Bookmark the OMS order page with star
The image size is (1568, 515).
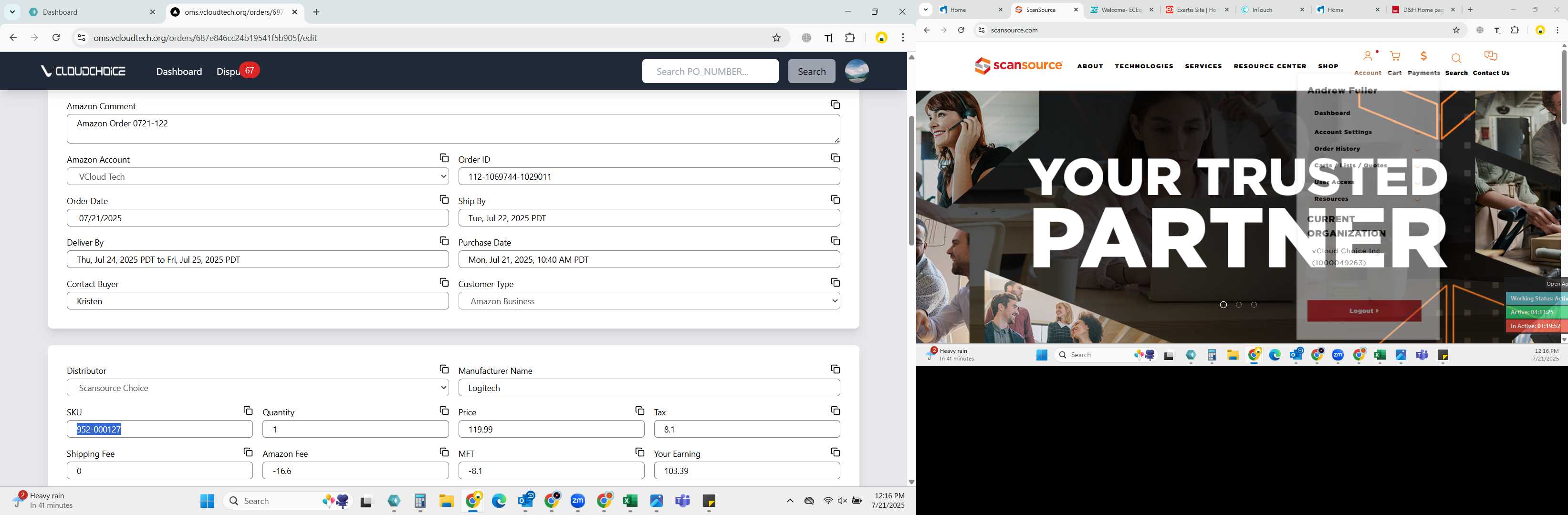[x=776, y=38]
